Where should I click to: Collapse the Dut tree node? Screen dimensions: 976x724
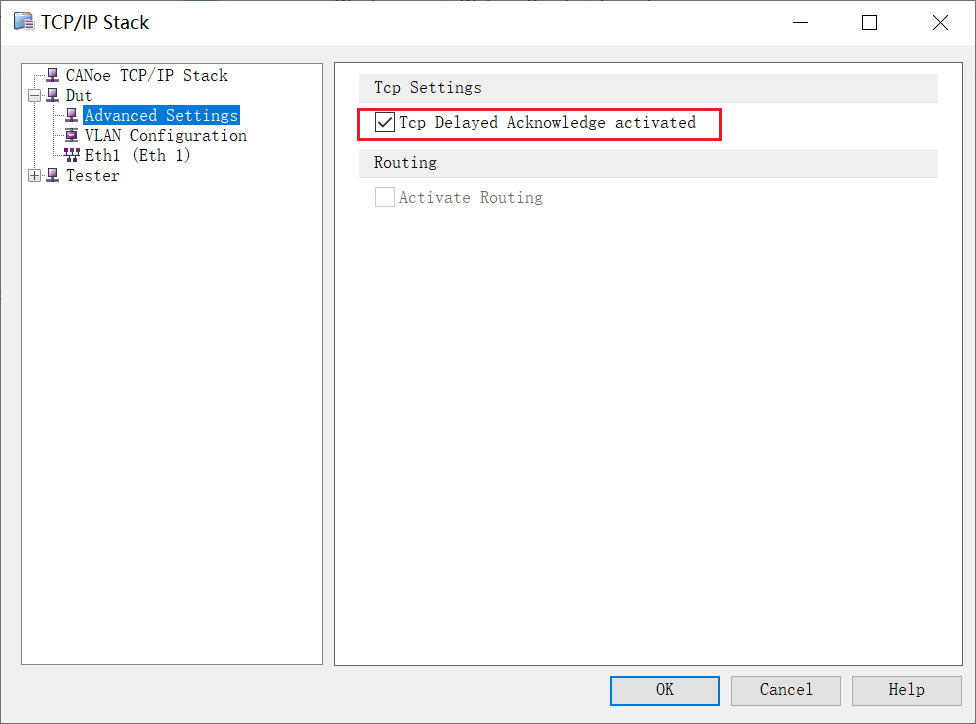(35, 96)
